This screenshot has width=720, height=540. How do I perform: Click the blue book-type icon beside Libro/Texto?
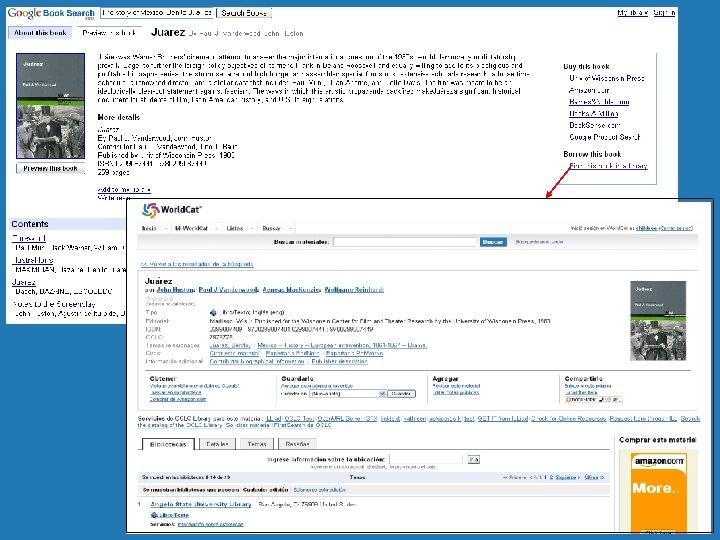[213, 313]
